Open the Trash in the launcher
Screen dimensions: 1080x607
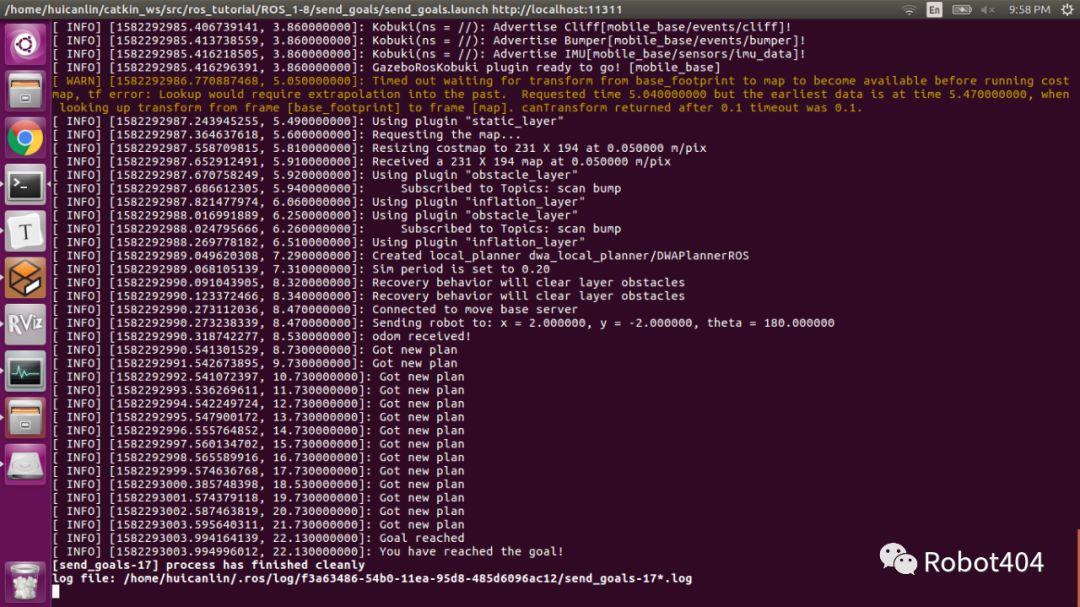coord(25,582)
